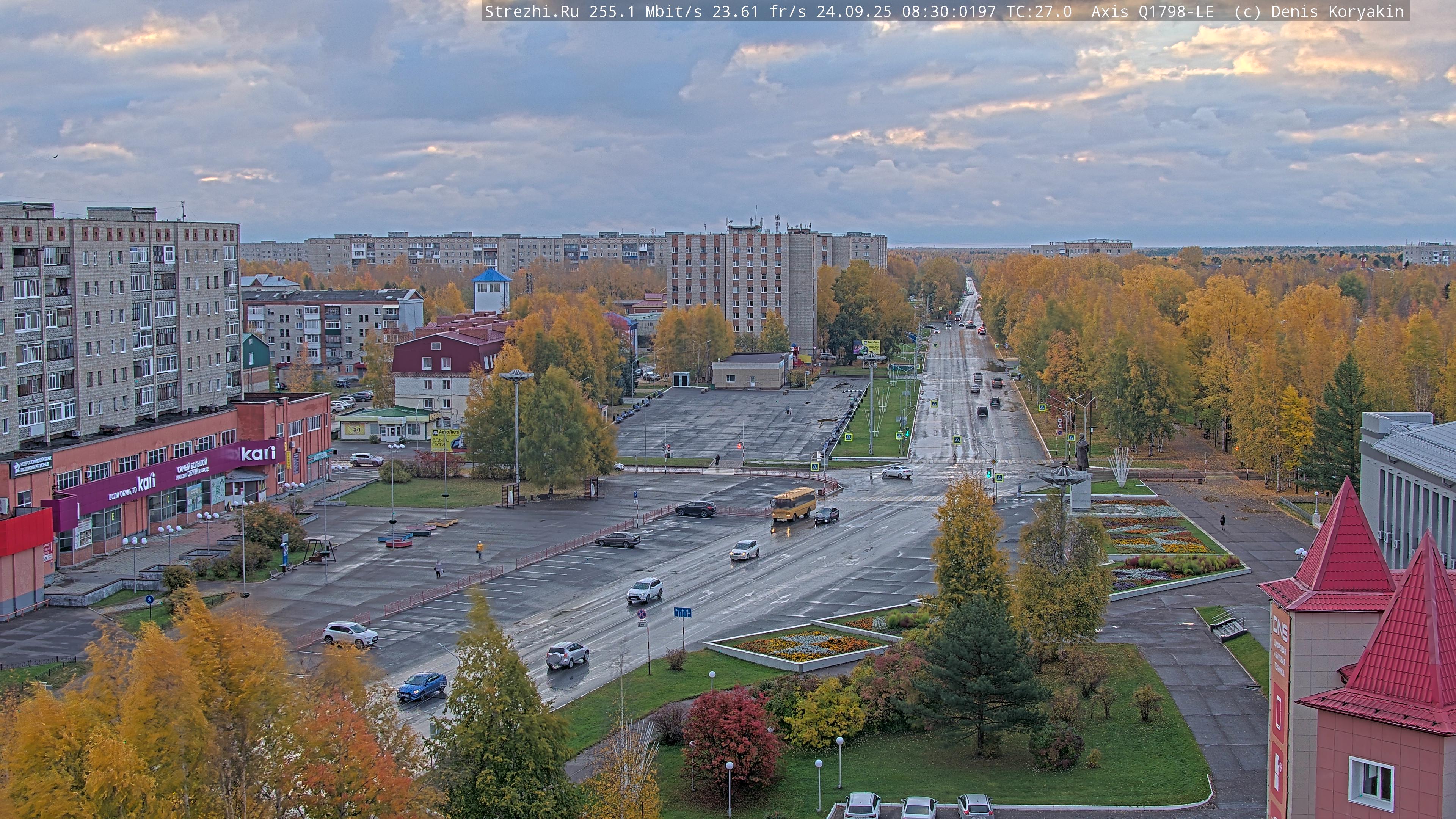1456x819 pixels.
Task: Click the white car turning at the intersection
Action: (x=897, y=472)
